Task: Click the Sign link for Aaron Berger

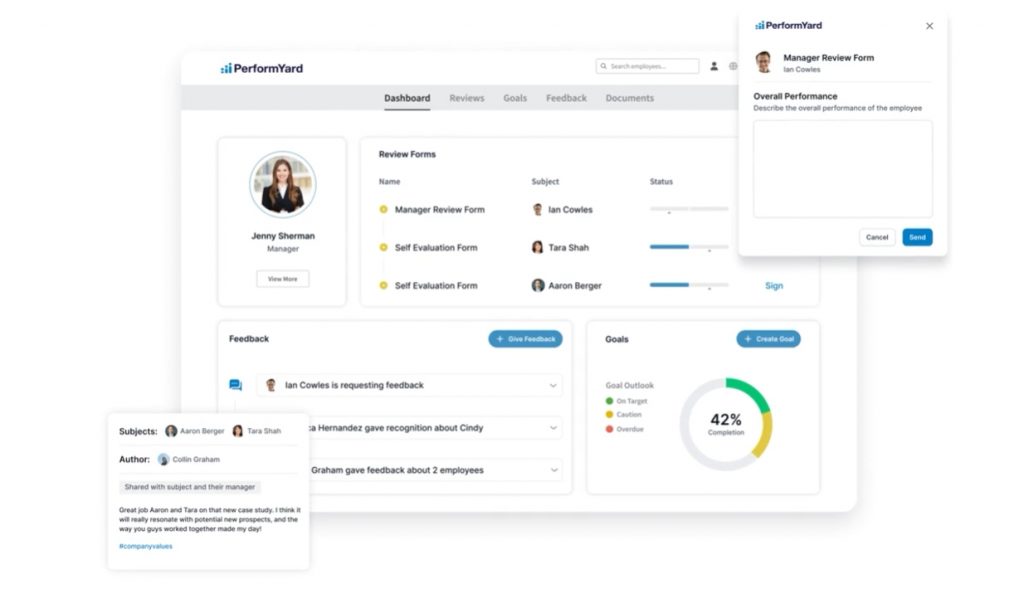Action: [x=774, y=285]
